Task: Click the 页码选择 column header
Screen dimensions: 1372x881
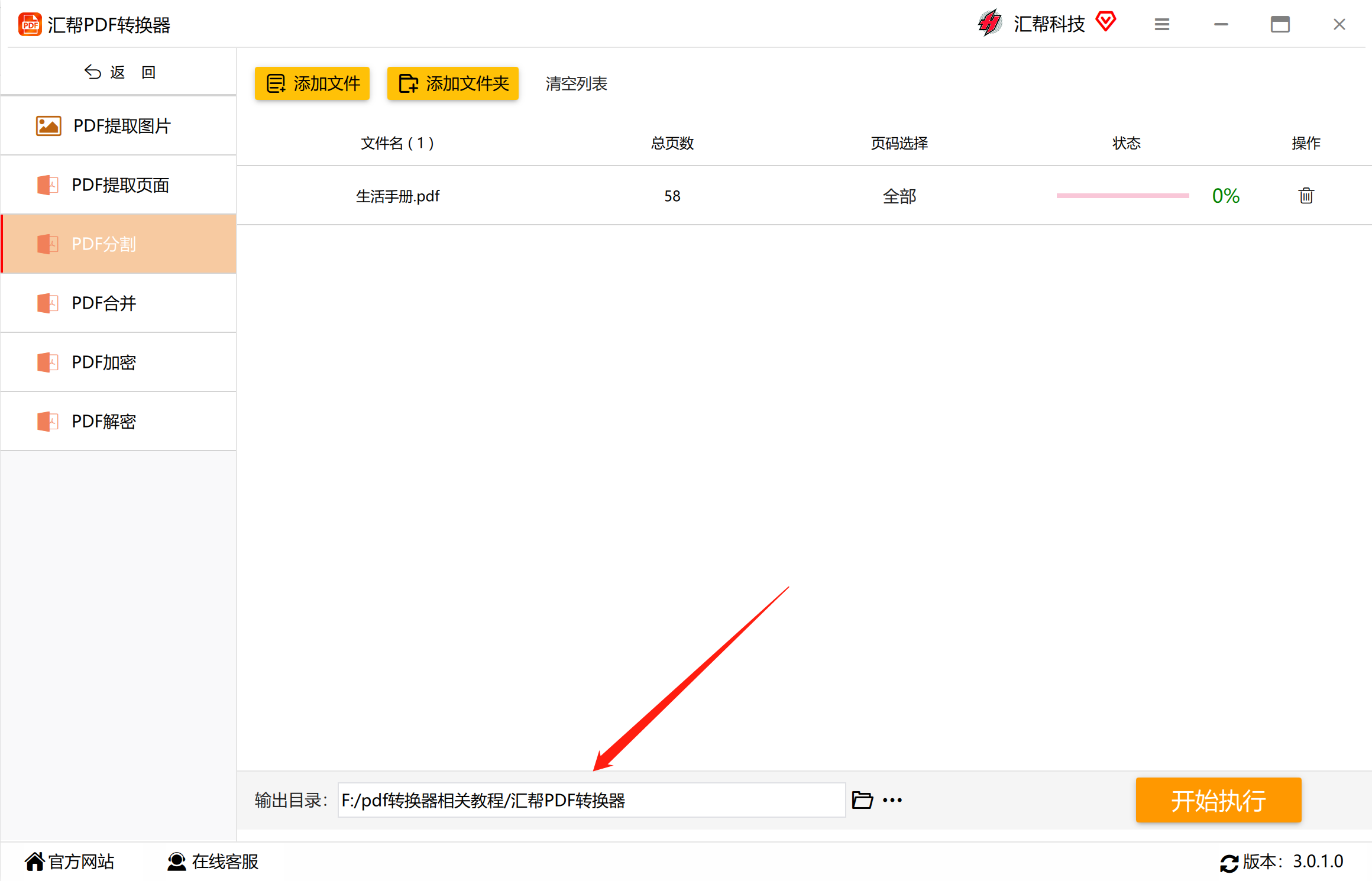Action: (899, 143)
